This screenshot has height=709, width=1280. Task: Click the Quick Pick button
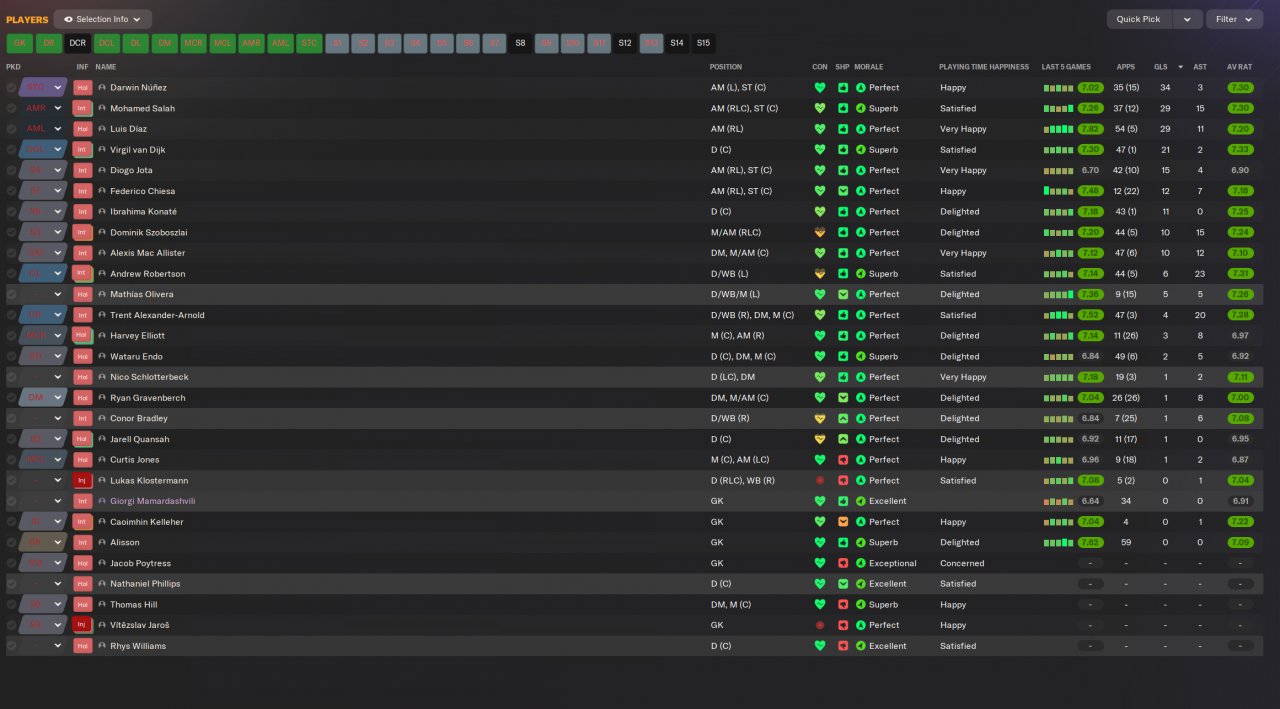point(1139,19)
